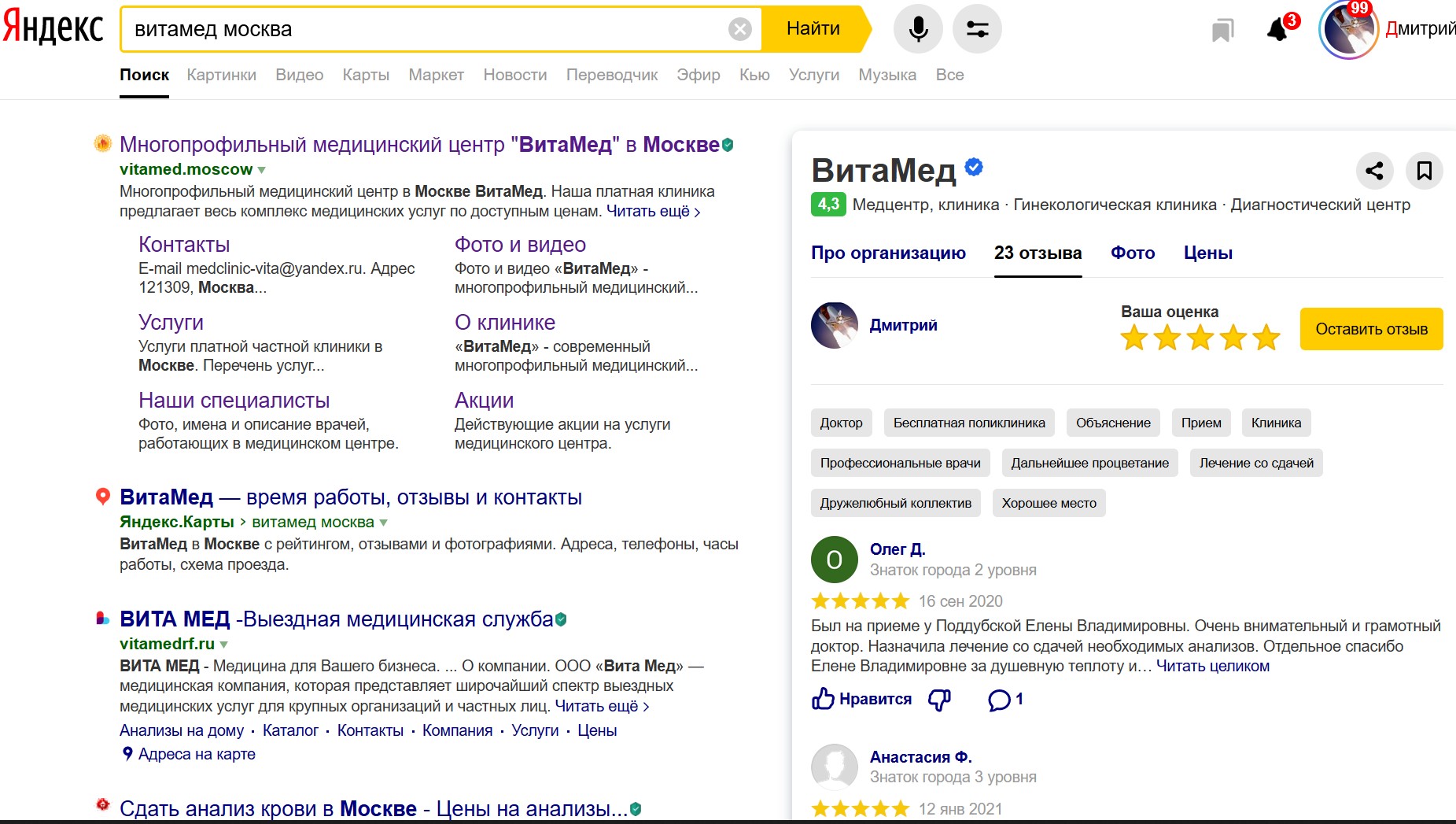Open the Картинки search tab

pos(222,75)
